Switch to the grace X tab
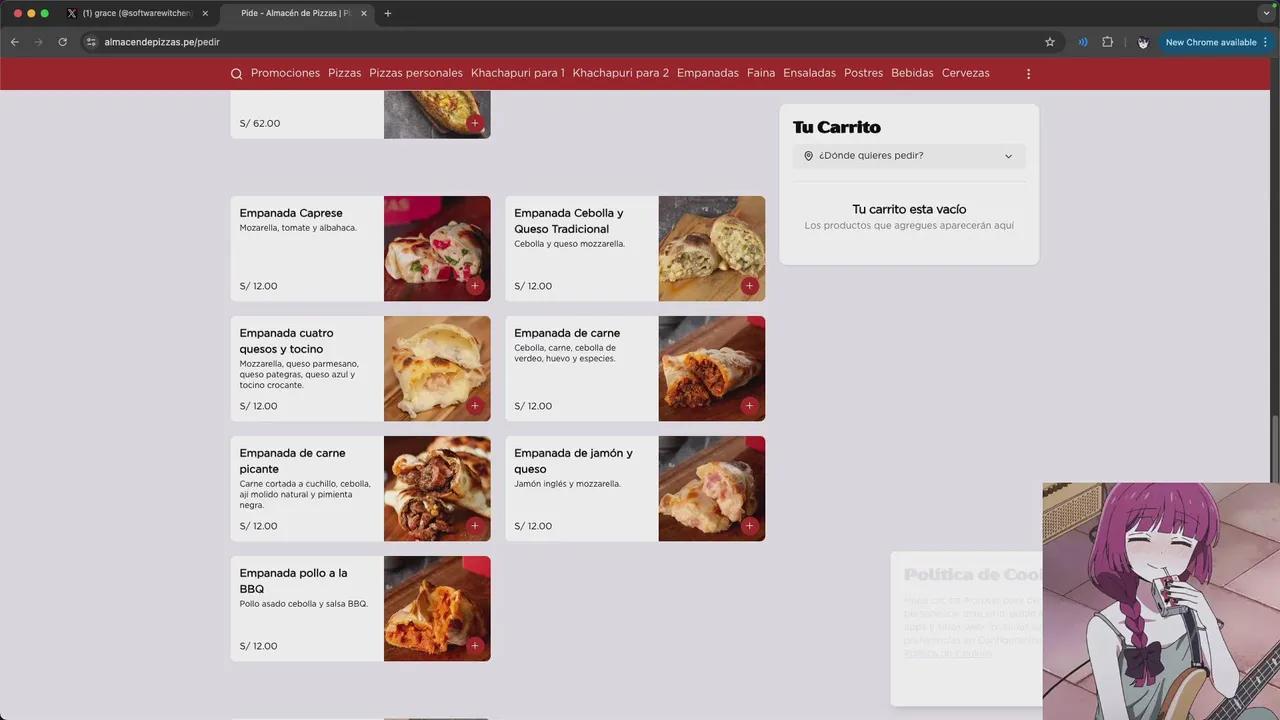 (x=135, y=13)
